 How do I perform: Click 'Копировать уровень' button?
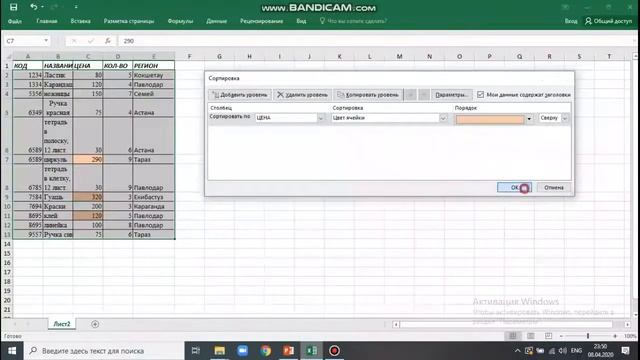(368, 95)
